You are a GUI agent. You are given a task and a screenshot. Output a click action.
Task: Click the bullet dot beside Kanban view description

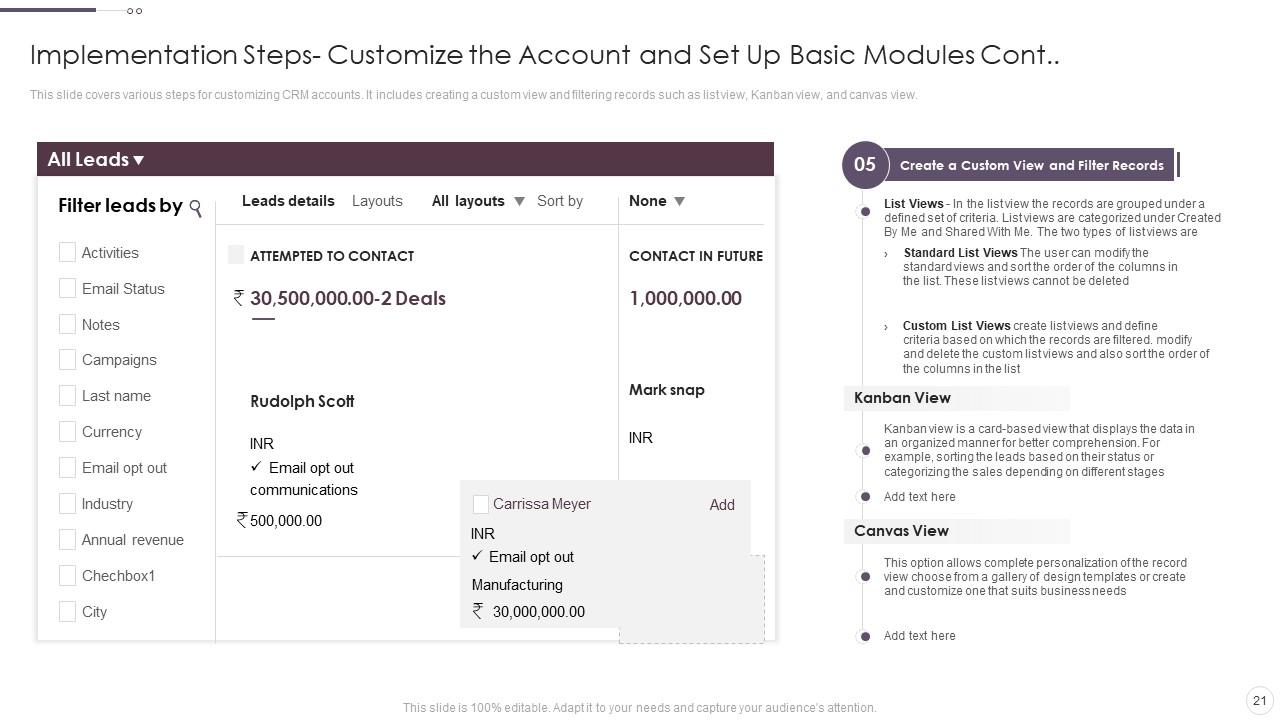(x=865, y=450)
